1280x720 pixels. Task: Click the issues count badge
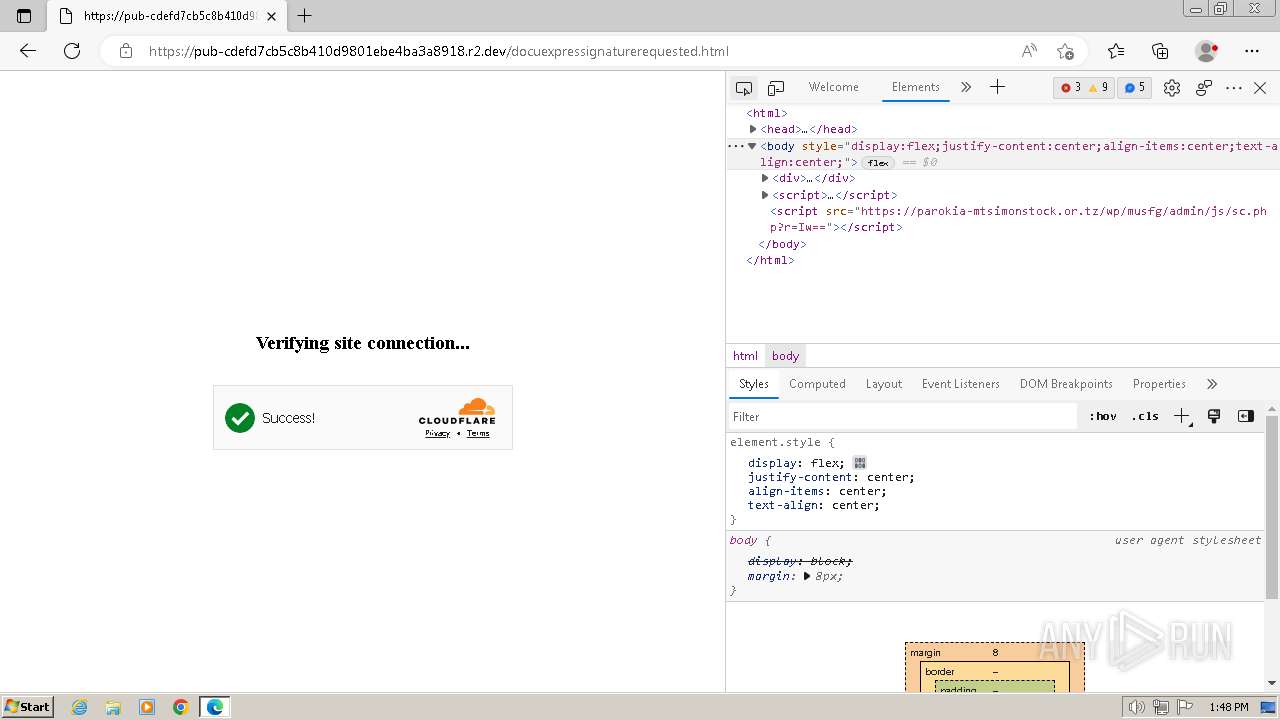tap(1134, 88)
